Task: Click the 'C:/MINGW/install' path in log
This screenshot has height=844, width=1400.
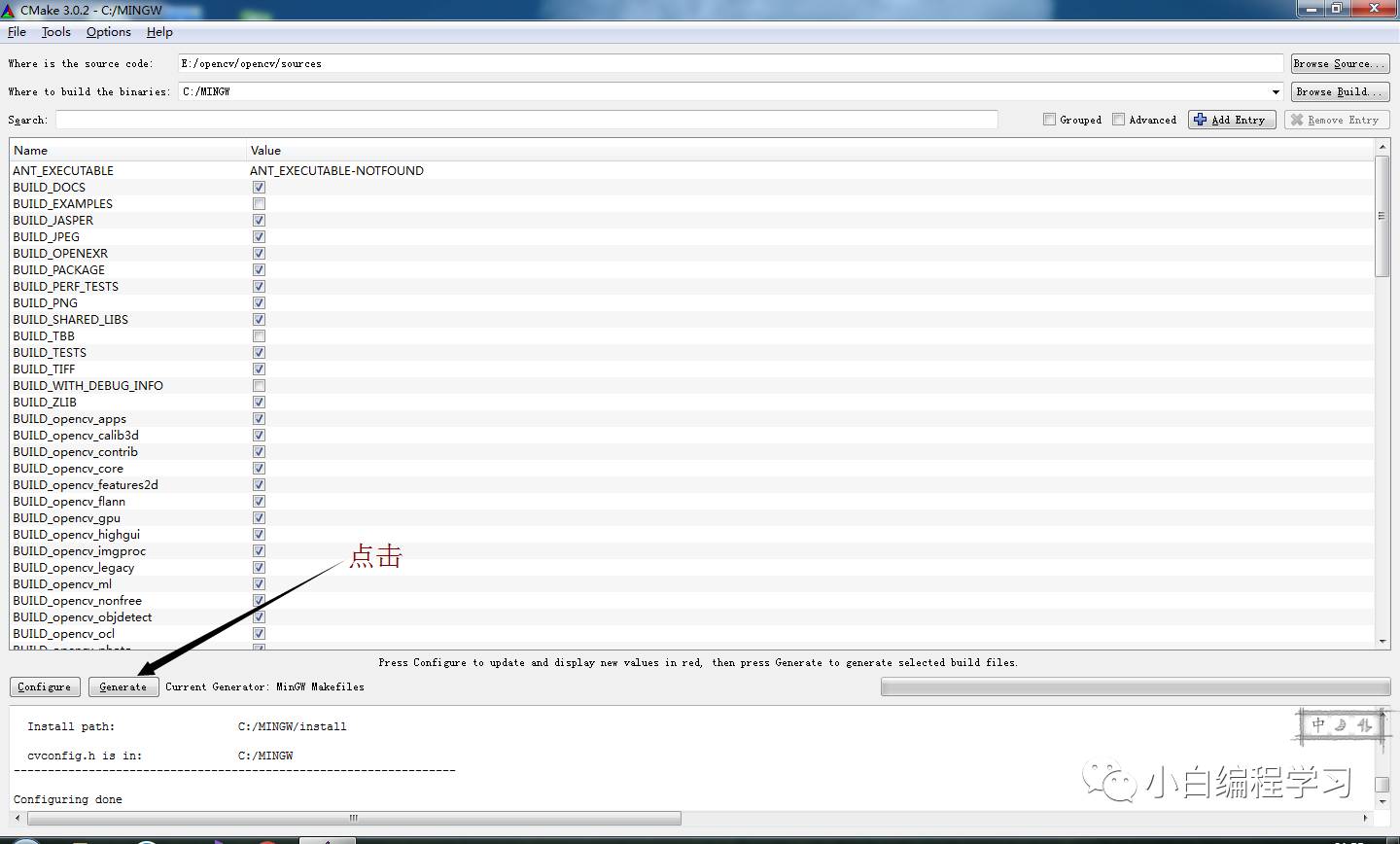Action: (x=292, y=726)
